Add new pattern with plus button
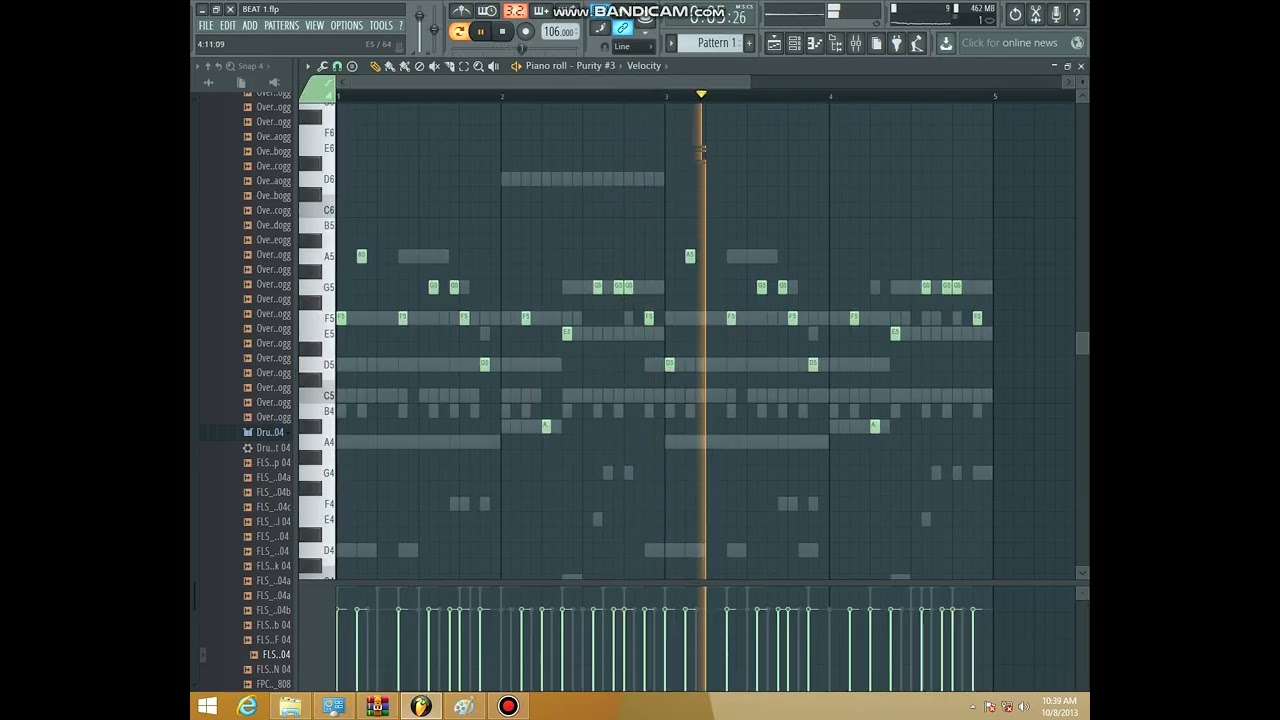Viewport: 1280px width, 720px height. 749,43
